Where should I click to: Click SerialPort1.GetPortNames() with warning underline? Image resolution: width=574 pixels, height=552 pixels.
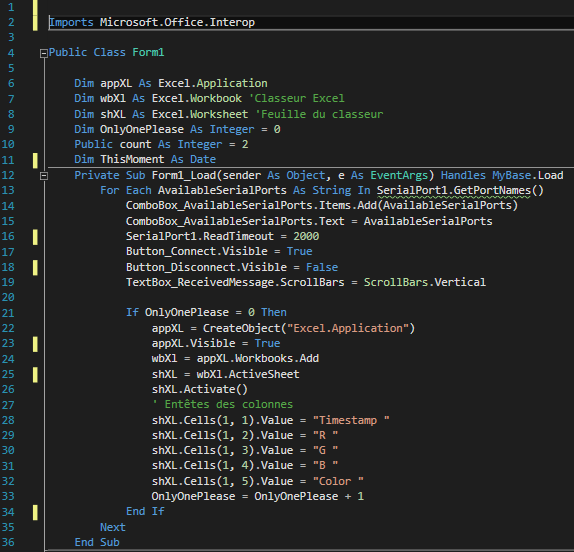(460, 190)
